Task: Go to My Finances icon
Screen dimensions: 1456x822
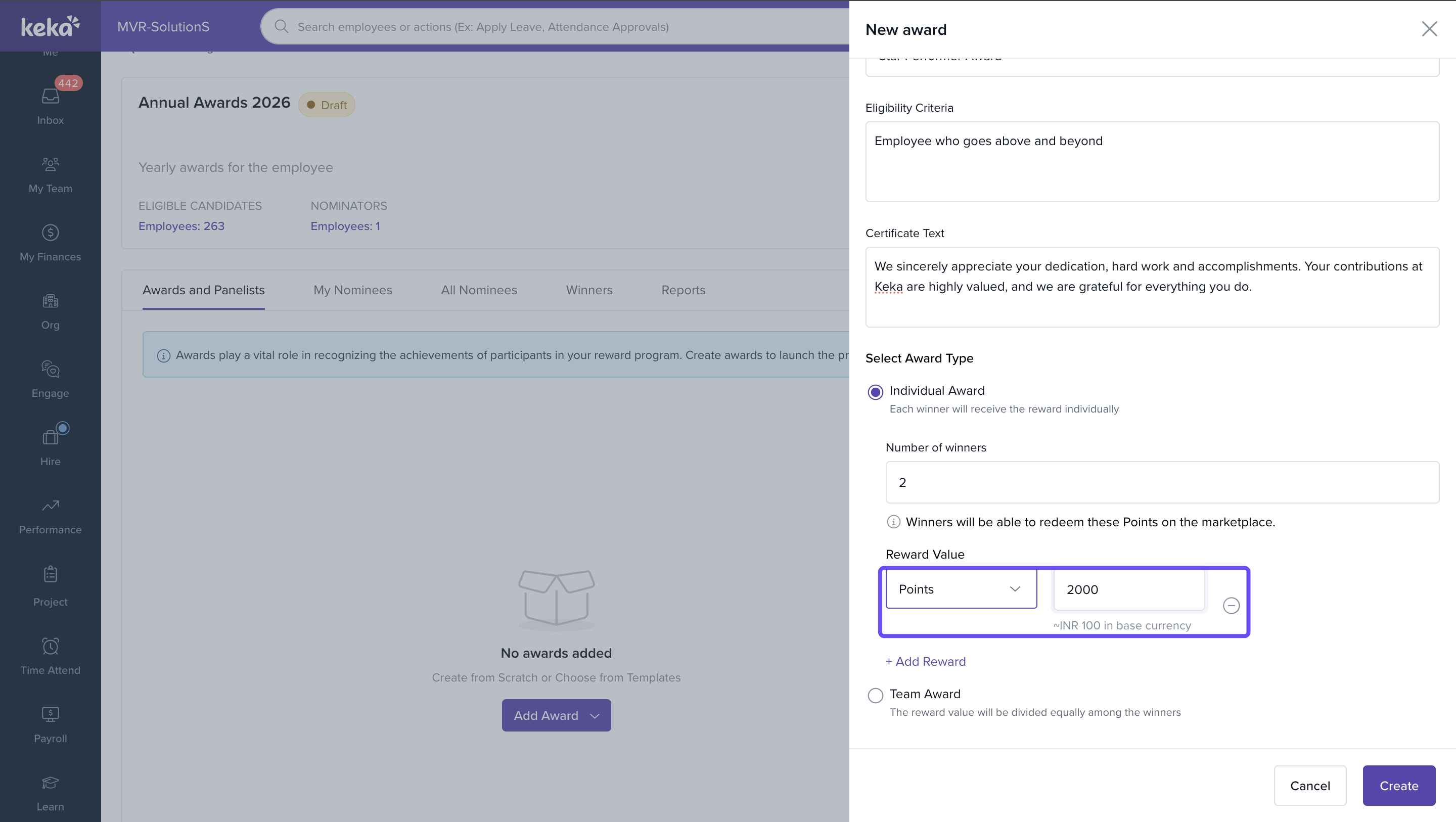Action: click(x=51, y=233)
